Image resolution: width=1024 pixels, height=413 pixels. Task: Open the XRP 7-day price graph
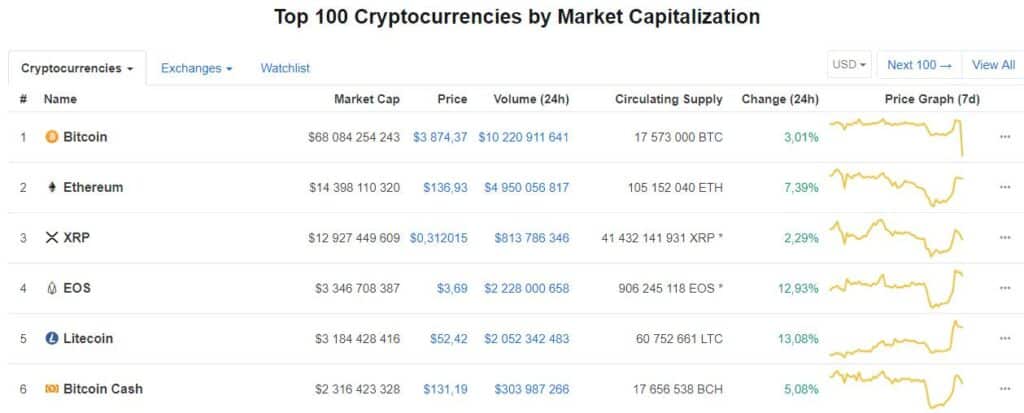point(896,238)
